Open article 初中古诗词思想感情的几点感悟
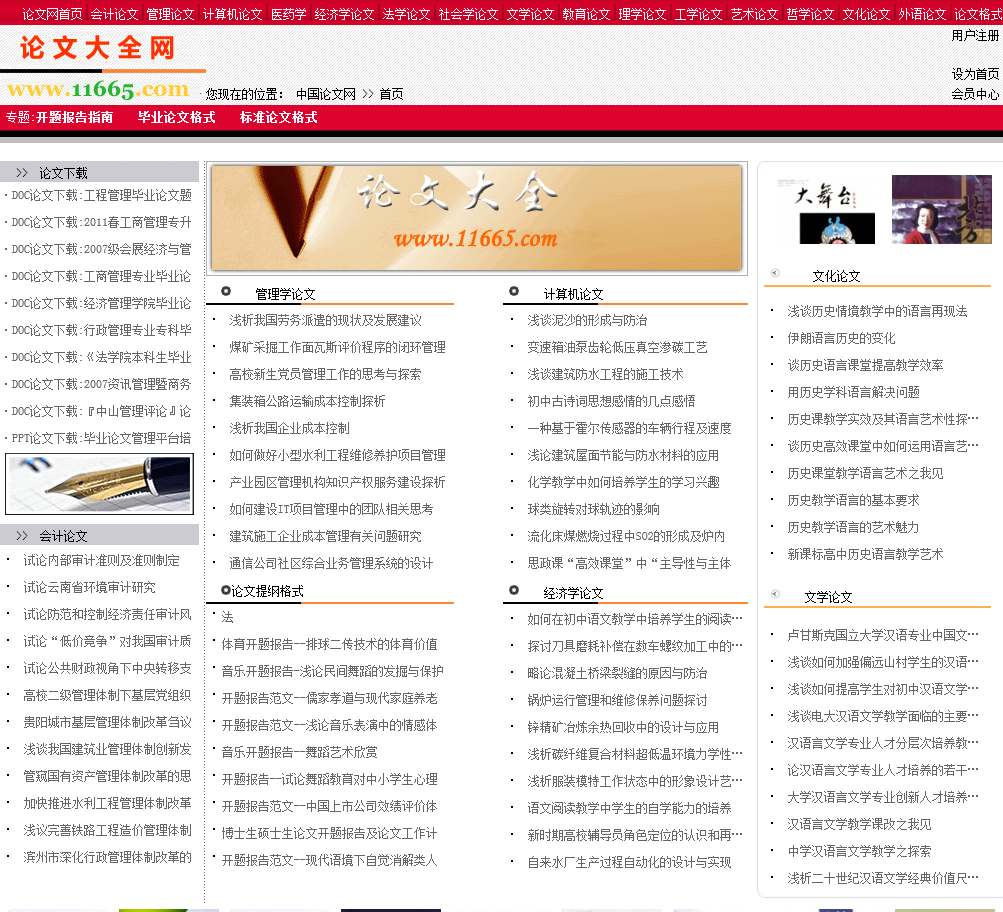1003x912 pixels. click(x=612, y=402)
